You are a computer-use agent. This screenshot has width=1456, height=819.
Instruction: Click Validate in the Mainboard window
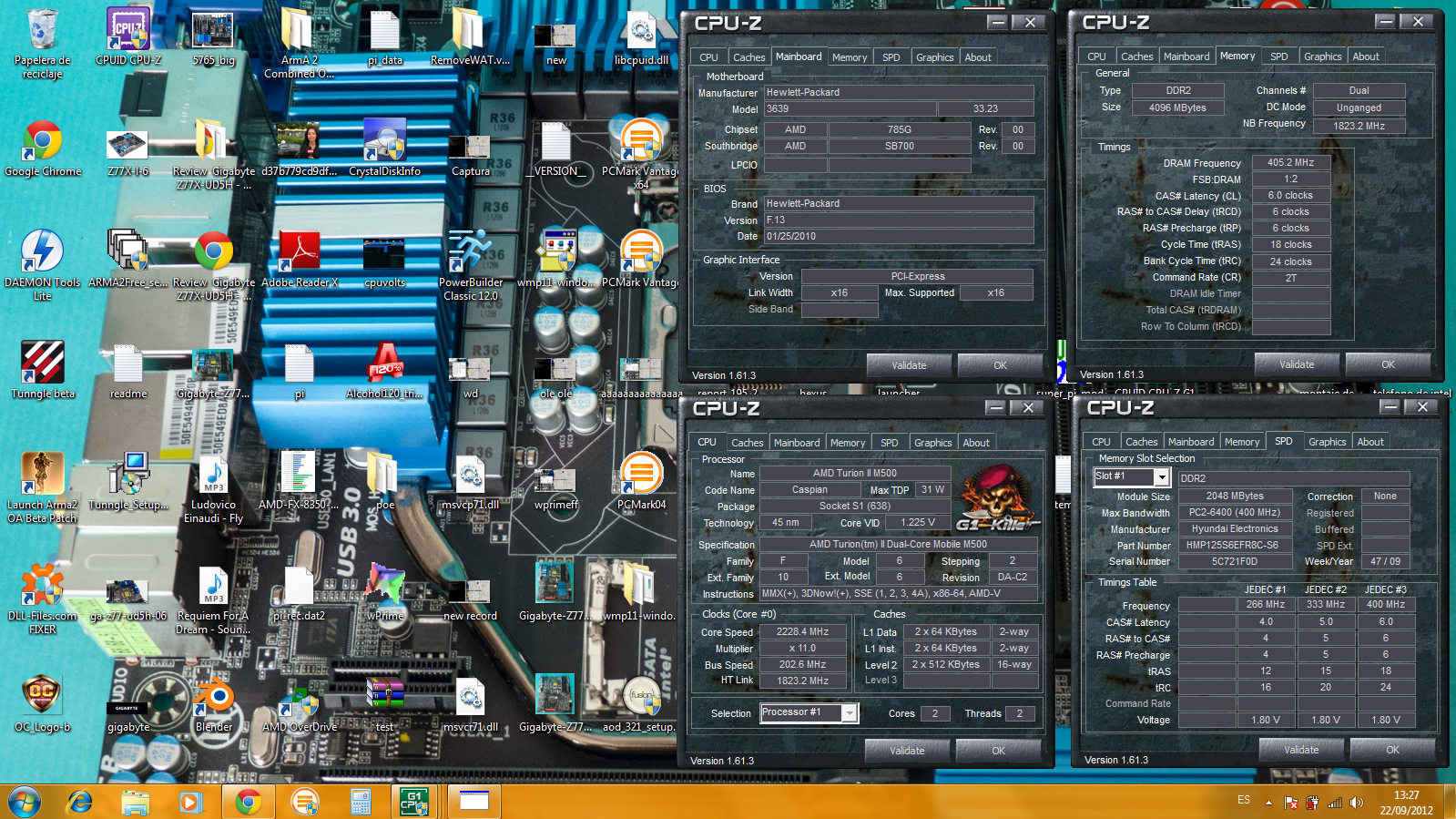pos(909,365)
